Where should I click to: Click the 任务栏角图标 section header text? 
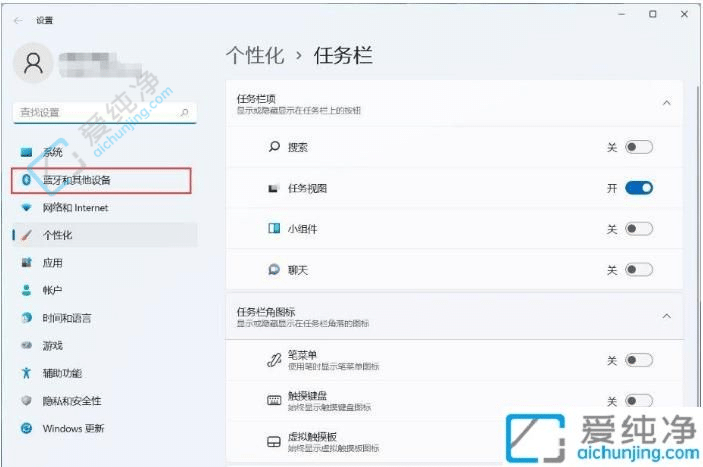coord(266,311)
